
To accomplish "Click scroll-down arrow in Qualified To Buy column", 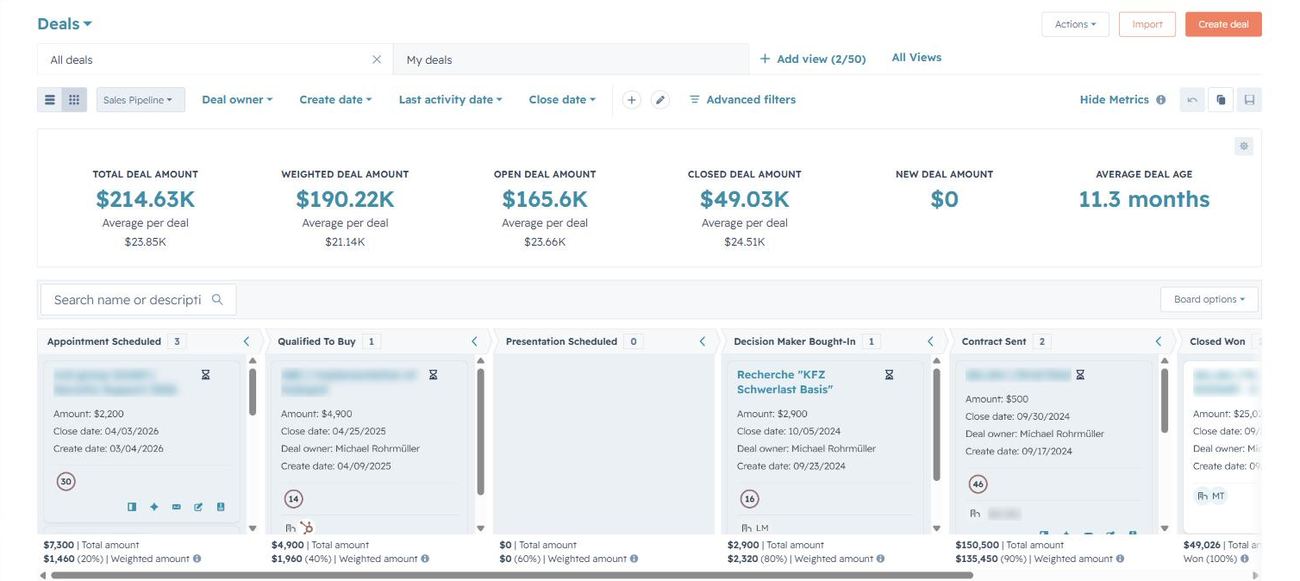I will [x=480, y=528].
